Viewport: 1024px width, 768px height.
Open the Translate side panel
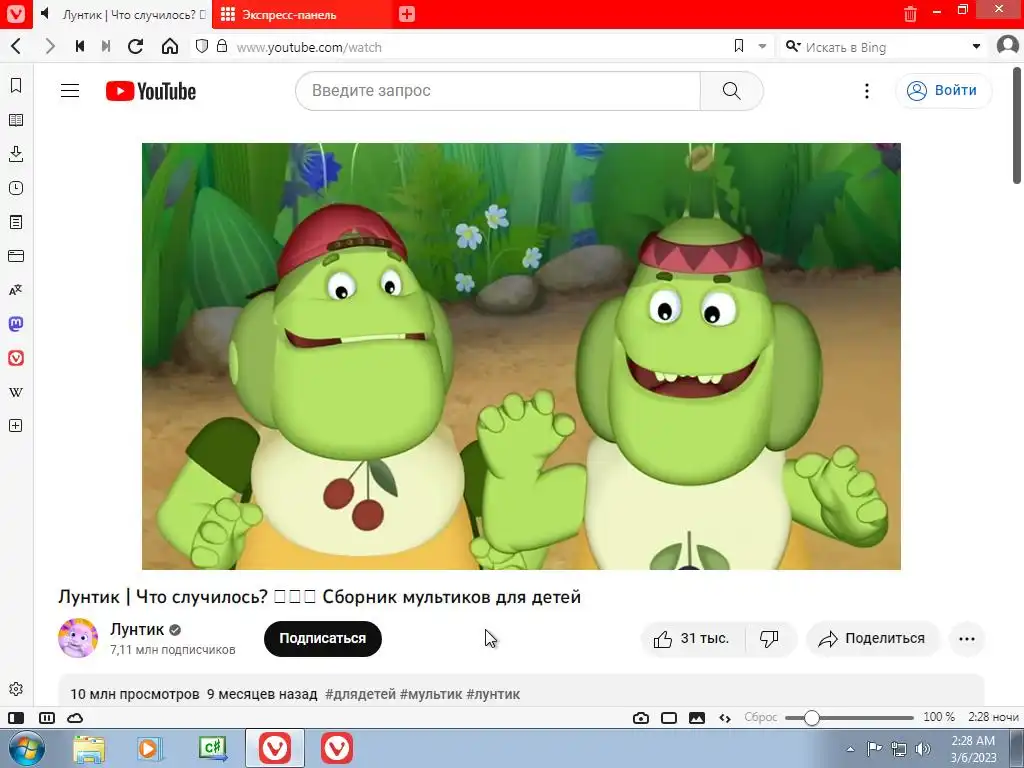[x=16, y=290]
